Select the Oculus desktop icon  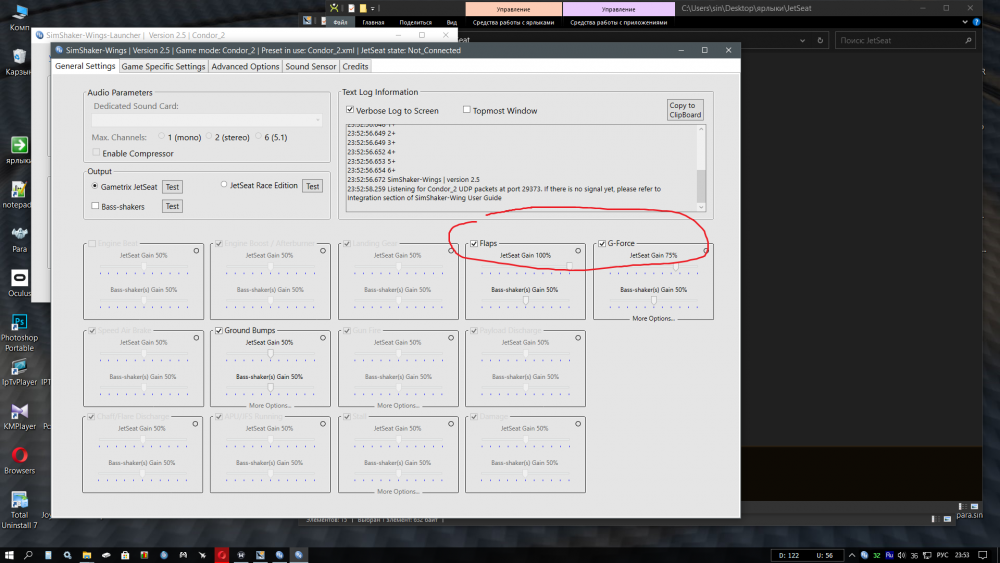coord(19,283)
